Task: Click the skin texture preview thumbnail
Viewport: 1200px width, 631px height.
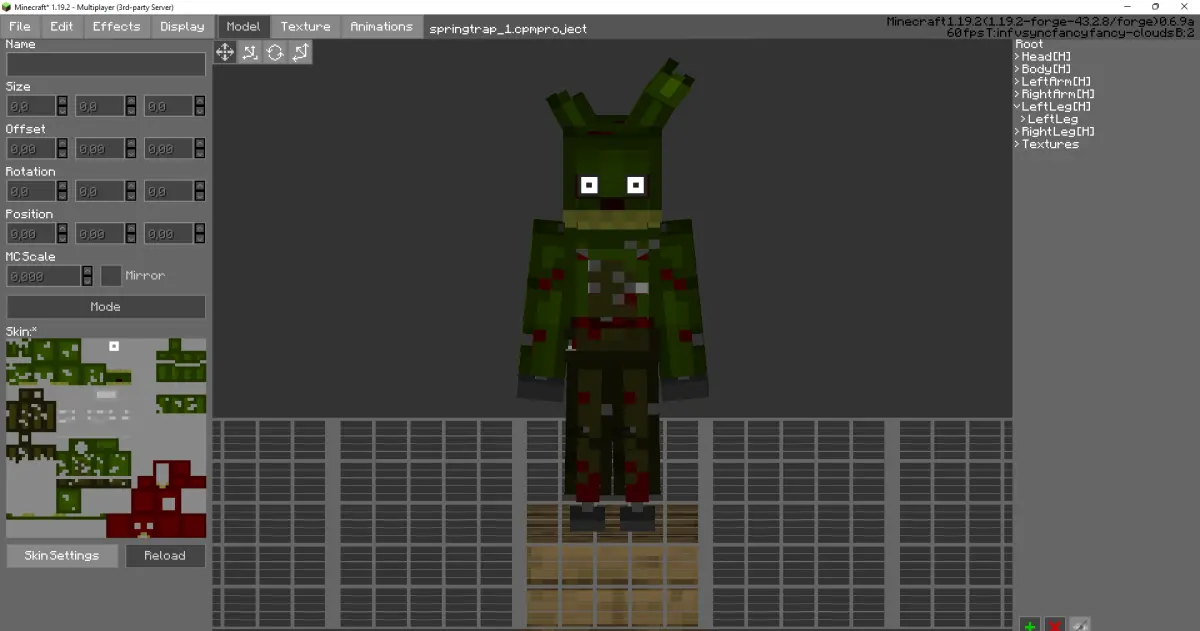Action: point(106,438)
